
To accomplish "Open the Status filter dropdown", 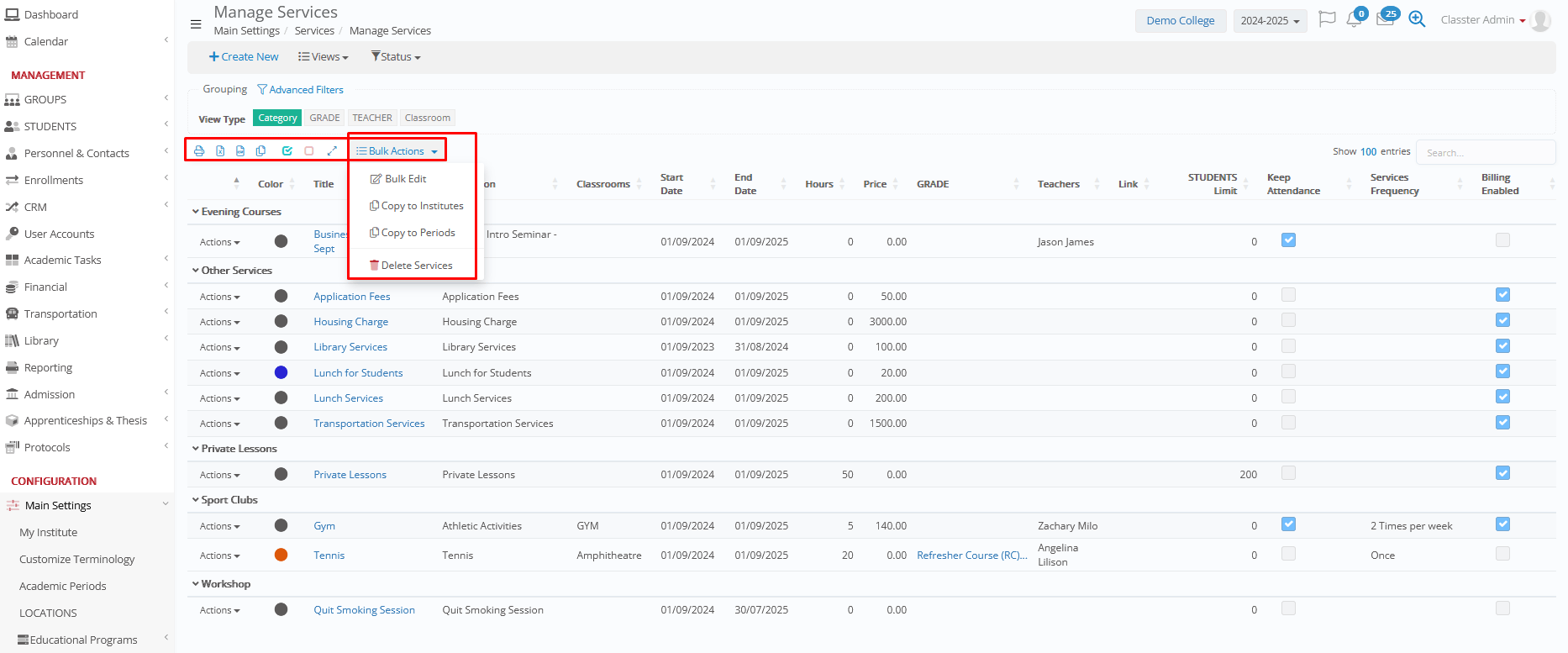I will click(396, 57).
